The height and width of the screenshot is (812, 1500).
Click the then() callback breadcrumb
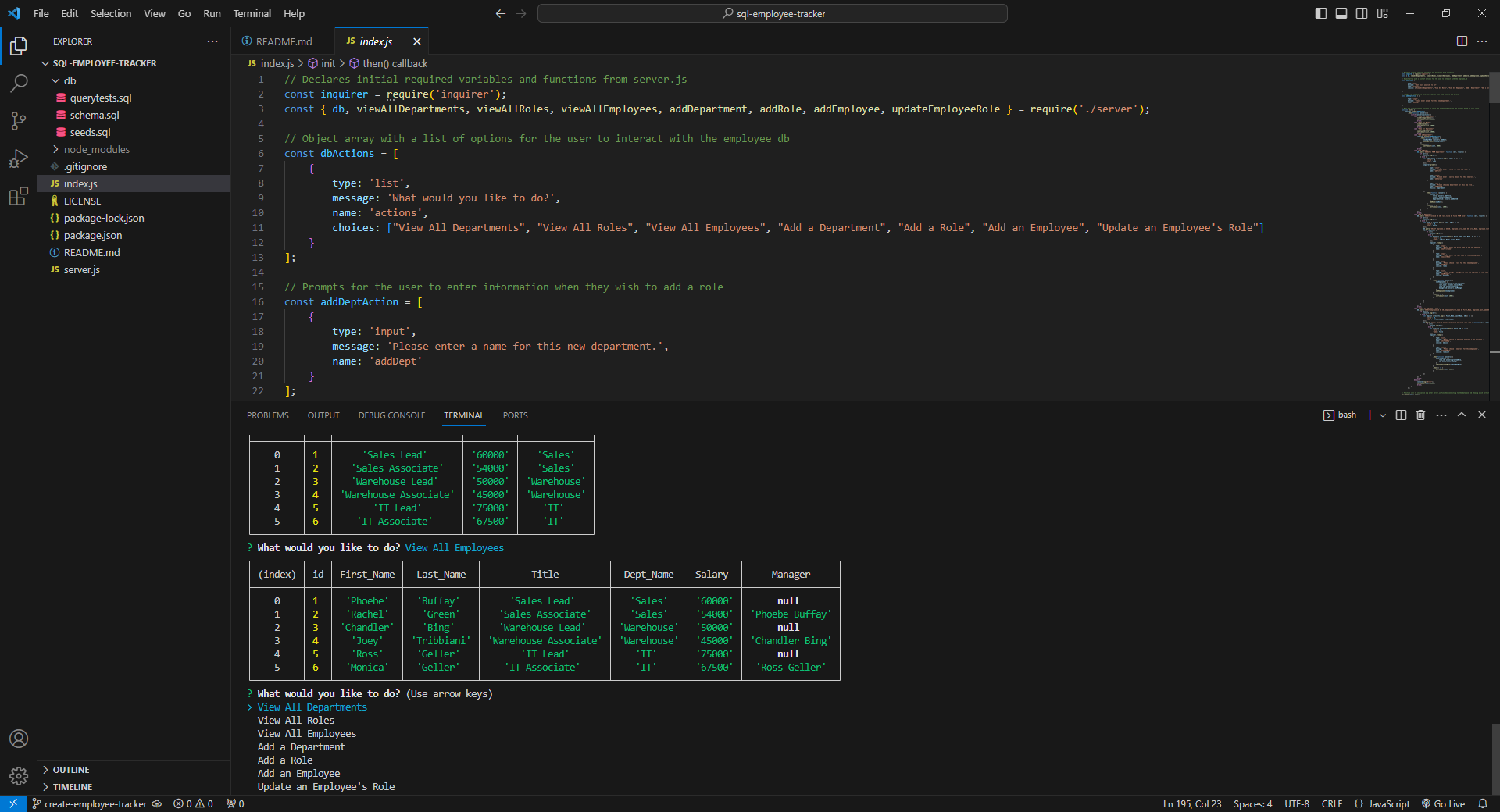[388, 63]
